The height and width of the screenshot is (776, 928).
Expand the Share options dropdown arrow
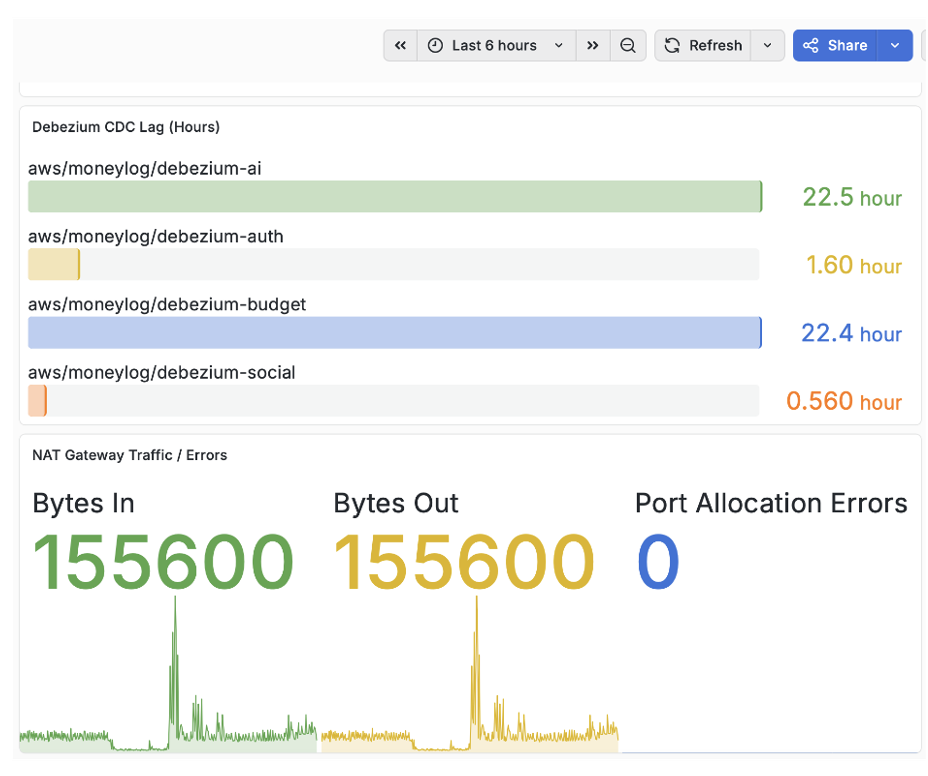tap(895, 46)
